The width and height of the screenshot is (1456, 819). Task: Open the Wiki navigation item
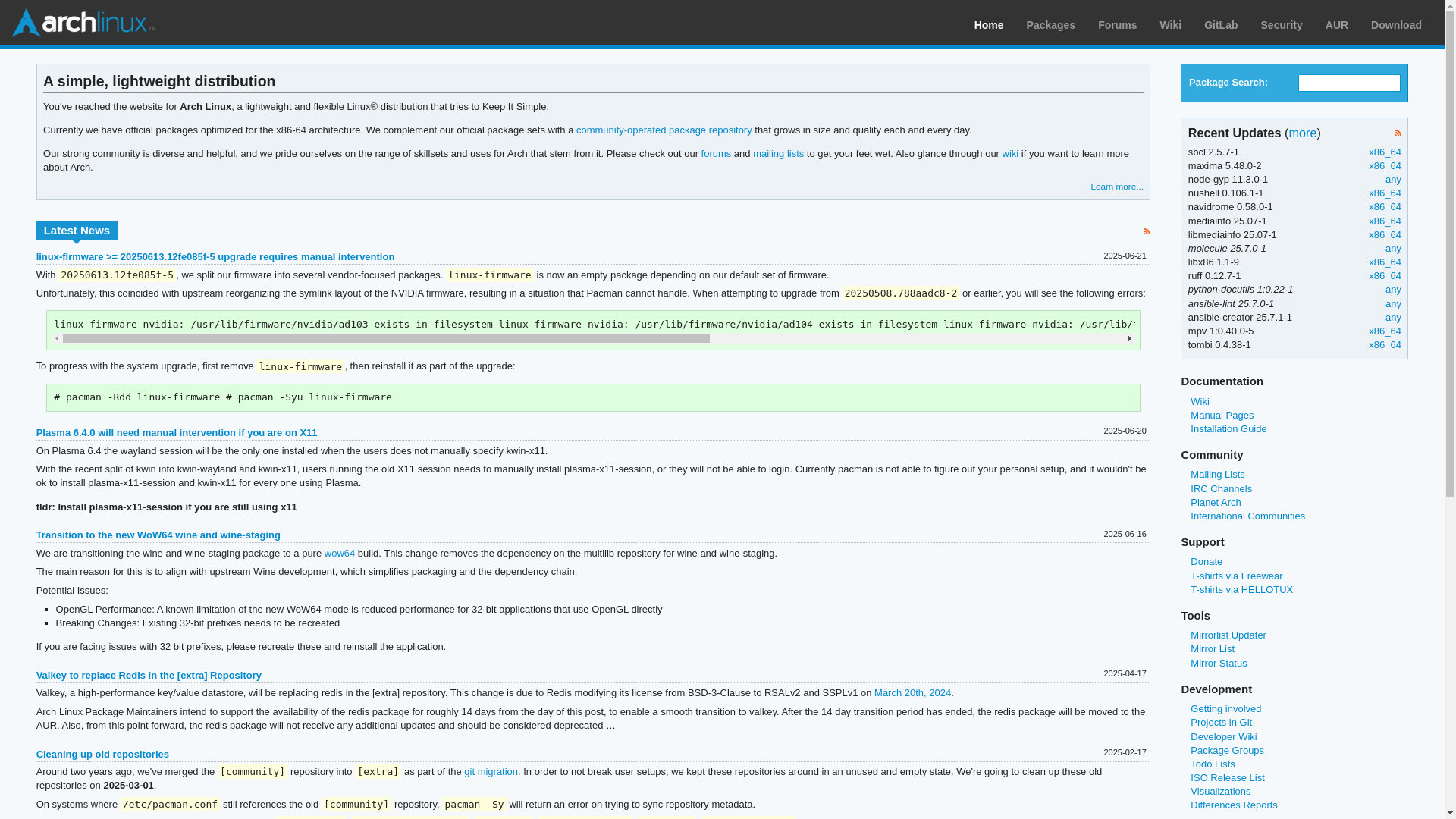(x=1170, y=25)
